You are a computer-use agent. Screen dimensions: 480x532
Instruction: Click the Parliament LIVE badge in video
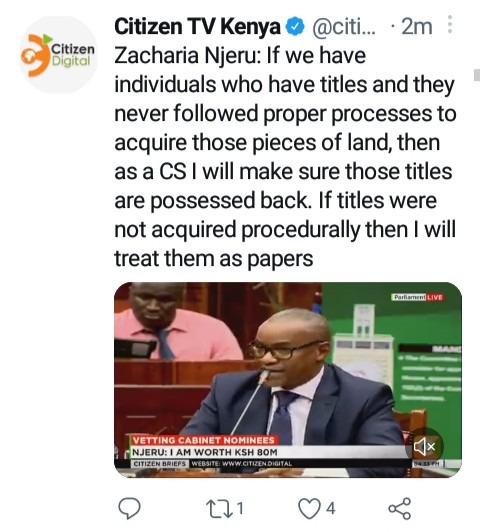[417, 297]
